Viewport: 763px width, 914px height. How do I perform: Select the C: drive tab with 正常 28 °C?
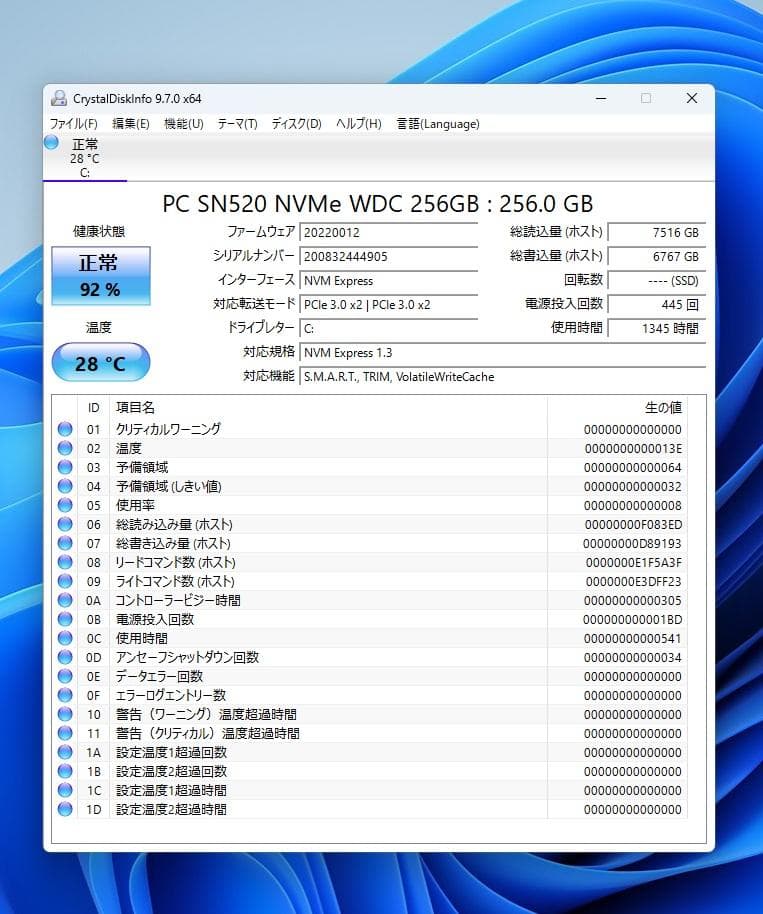(x=85, y=158)
